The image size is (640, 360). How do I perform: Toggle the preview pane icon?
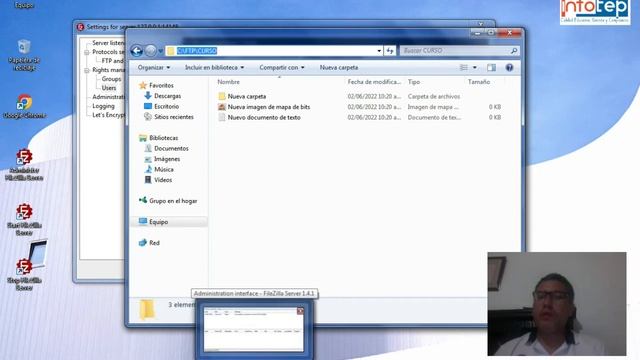tap(491, 67)
